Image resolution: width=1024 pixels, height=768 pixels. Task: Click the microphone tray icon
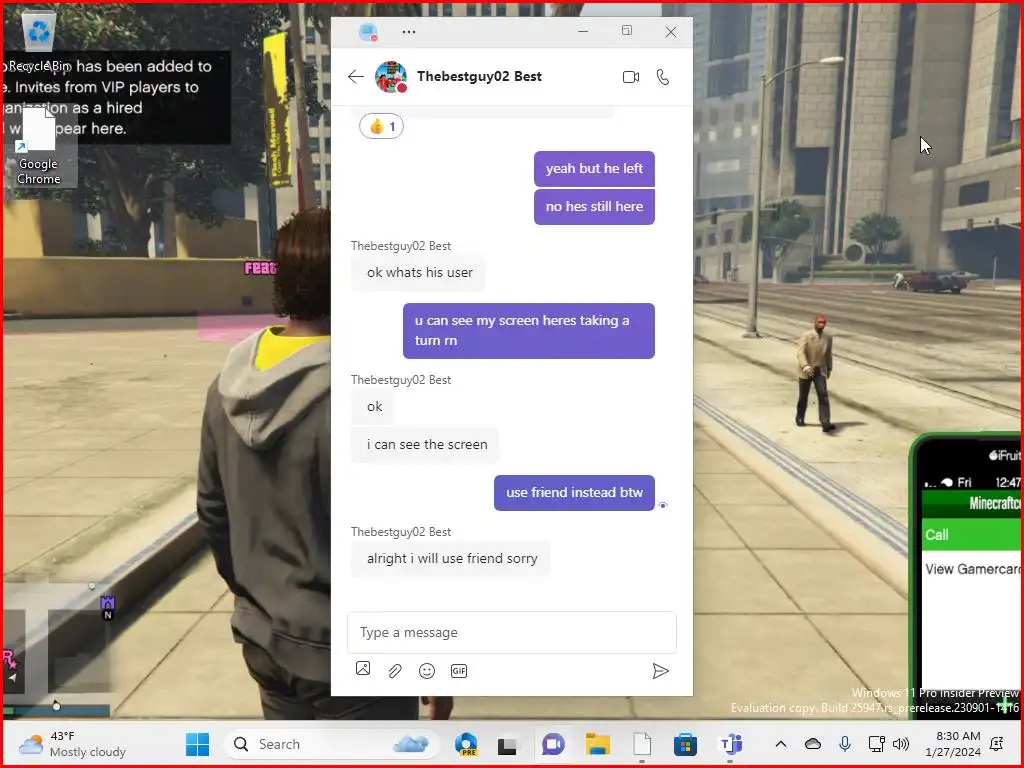point(844,744)
